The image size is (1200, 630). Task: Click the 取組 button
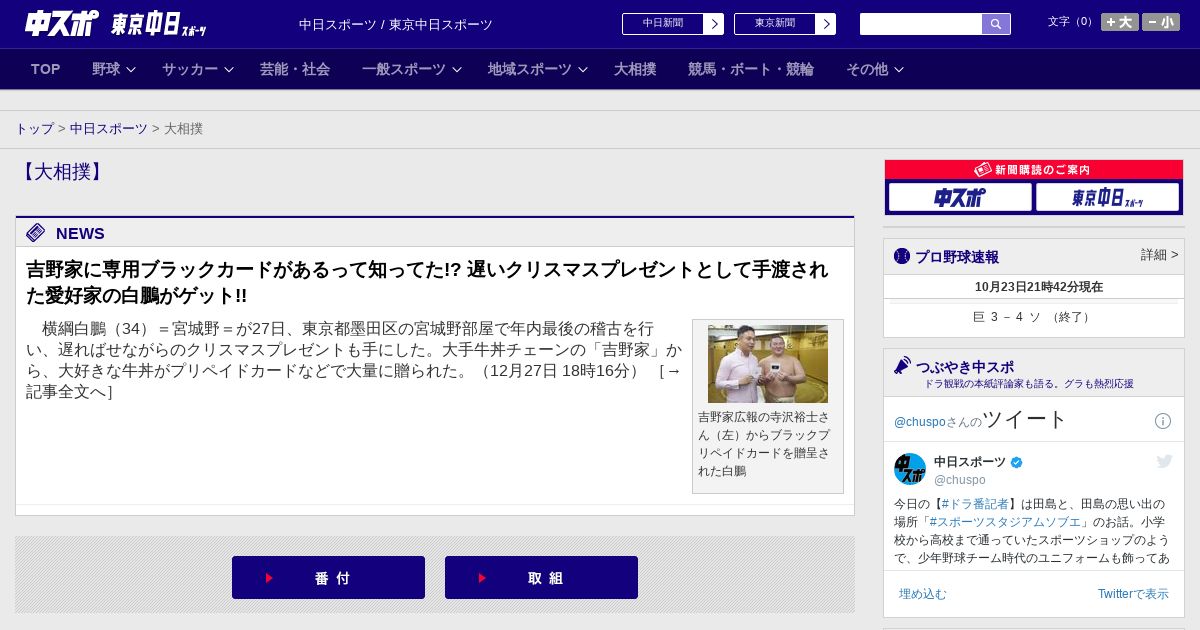(541, 578)
